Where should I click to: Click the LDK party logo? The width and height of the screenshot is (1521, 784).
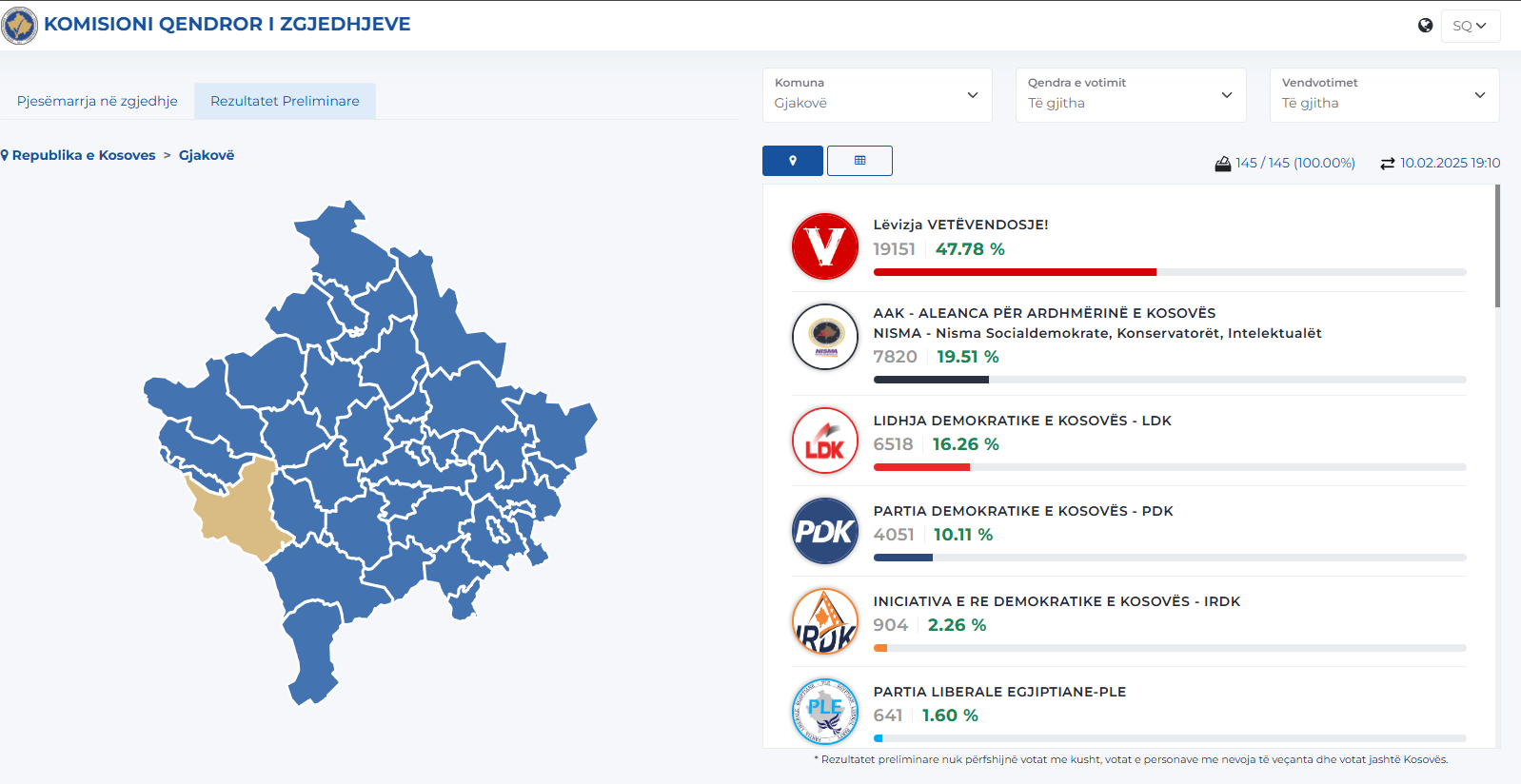(825, 441)
